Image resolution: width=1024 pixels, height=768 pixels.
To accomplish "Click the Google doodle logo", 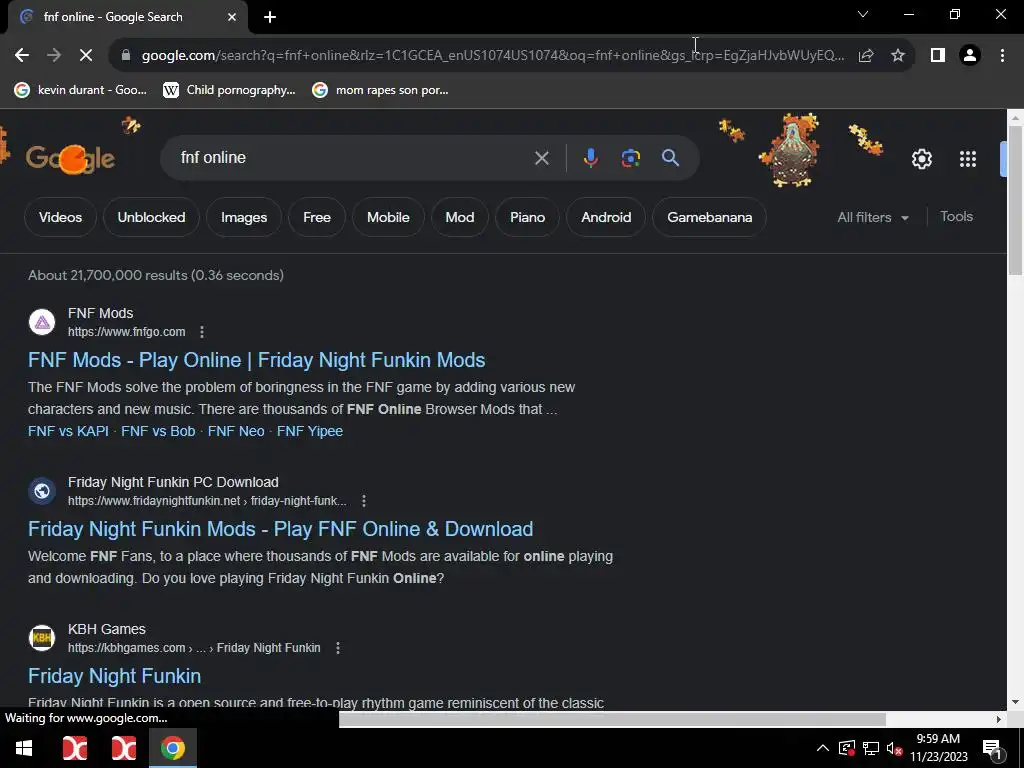I will click(x=71, y=159).
